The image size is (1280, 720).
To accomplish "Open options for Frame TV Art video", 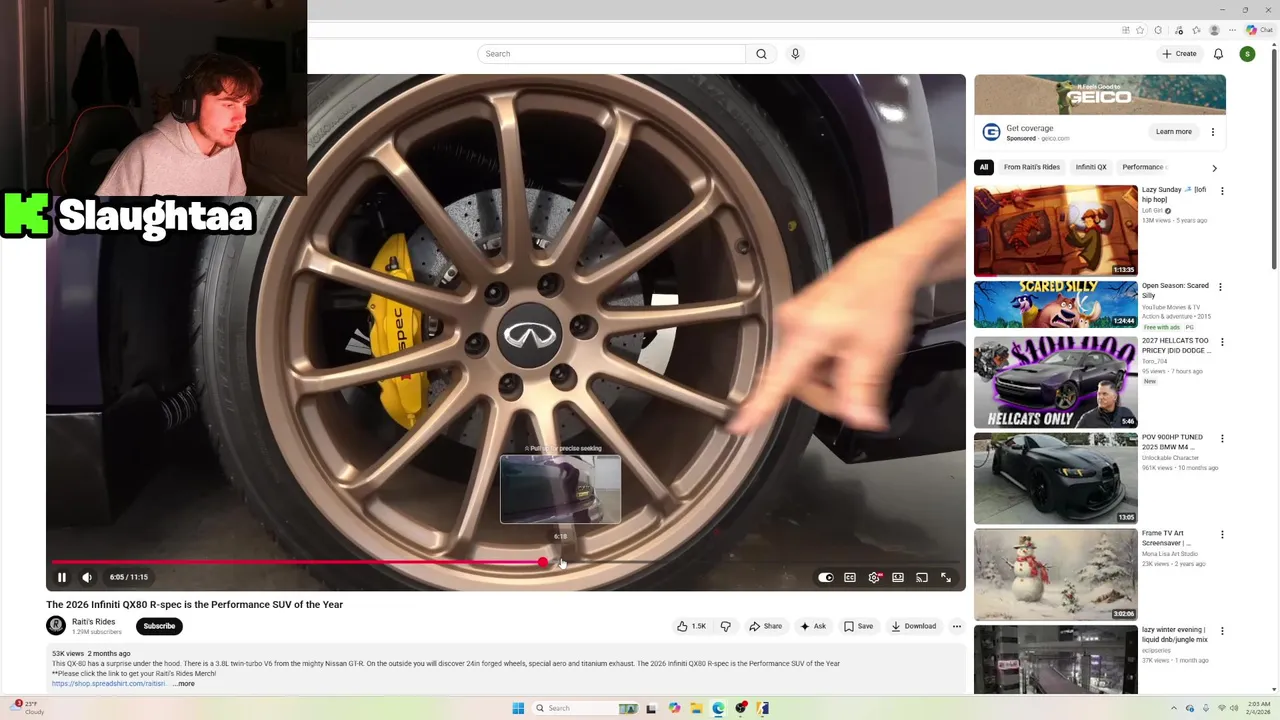I will point(1221,535).
